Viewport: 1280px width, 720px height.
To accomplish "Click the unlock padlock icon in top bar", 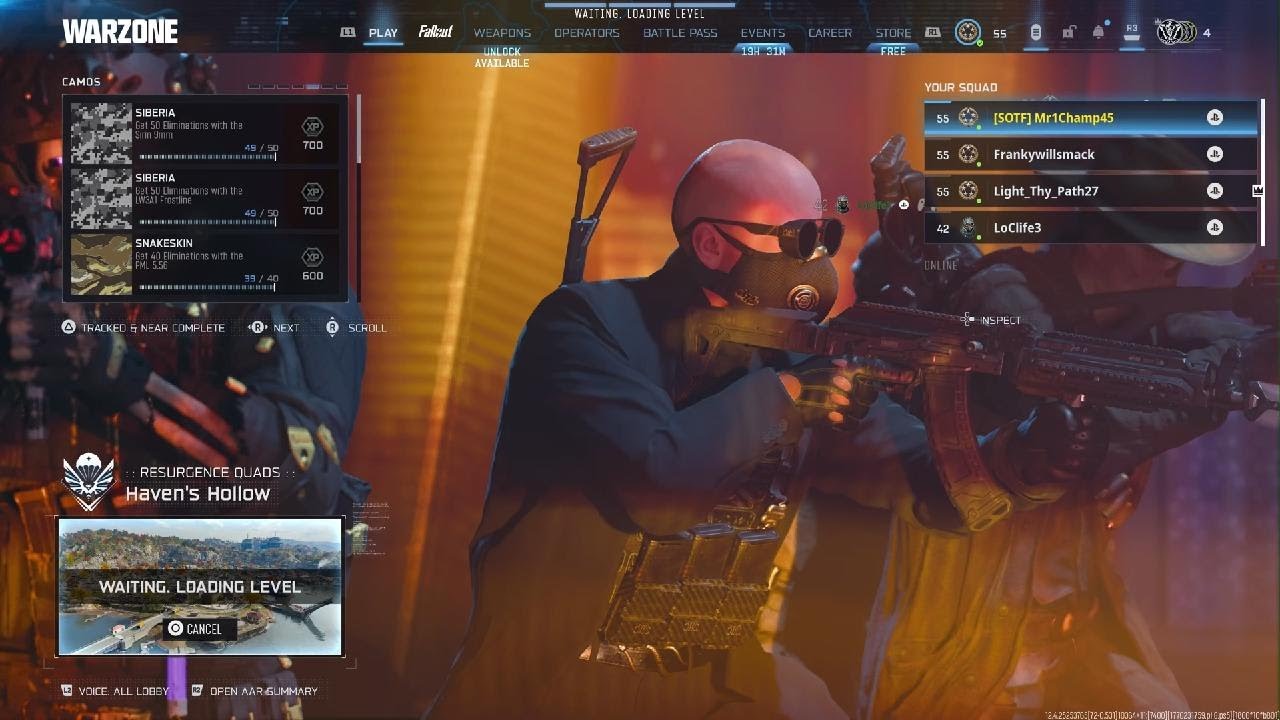I will pos(1068,33).
